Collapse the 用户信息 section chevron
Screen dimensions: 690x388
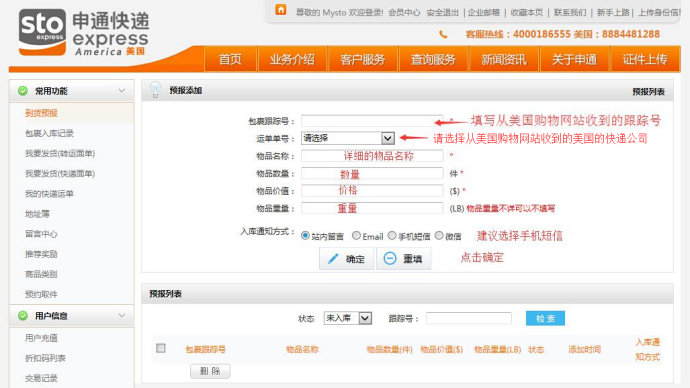(122, 316)
